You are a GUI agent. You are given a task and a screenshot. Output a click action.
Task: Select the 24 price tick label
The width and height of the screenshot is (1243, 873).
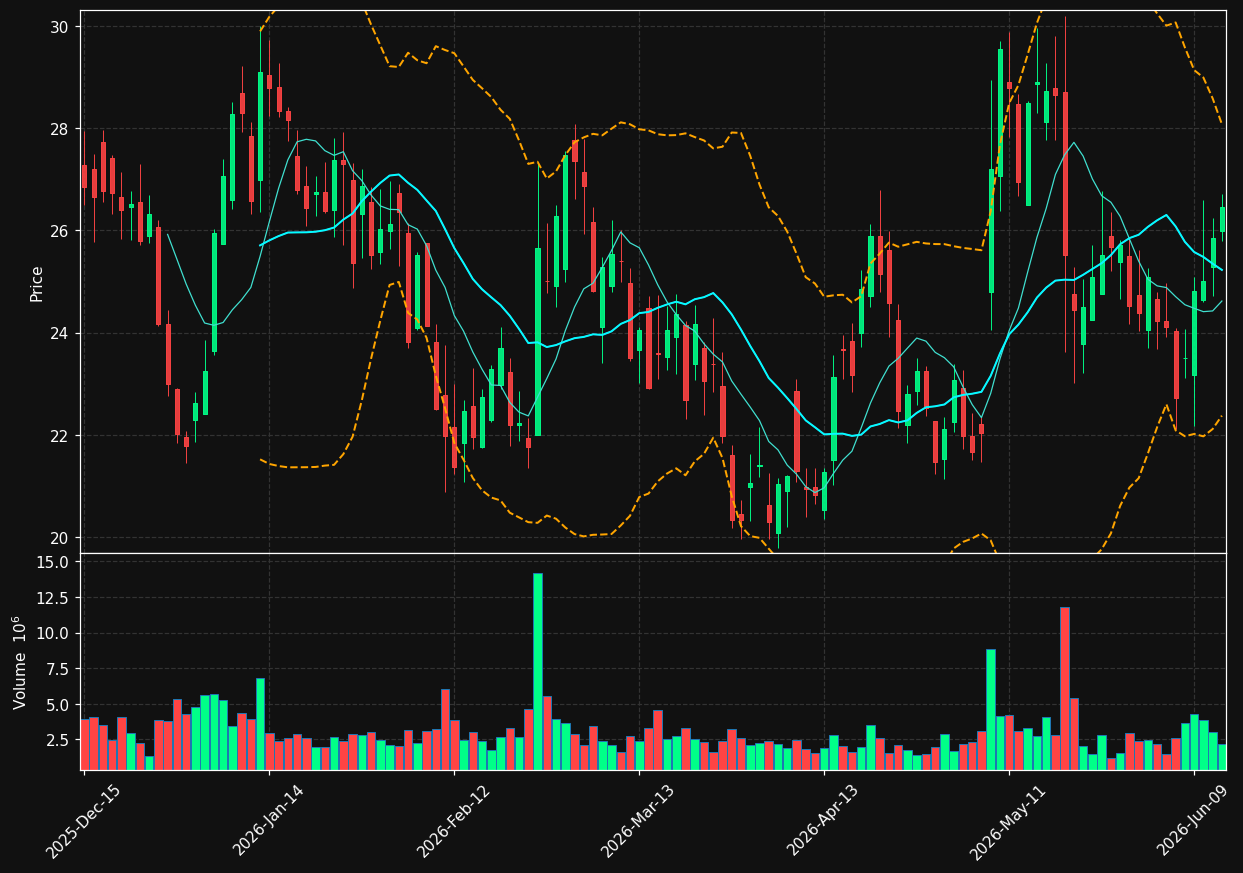58,333
